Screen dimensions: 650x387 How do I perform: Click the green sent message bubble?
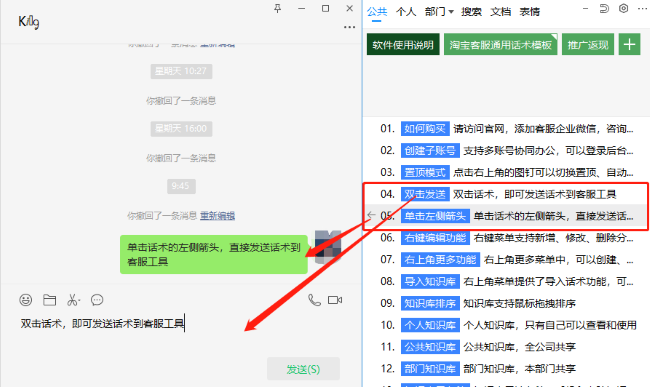(214, 254)
